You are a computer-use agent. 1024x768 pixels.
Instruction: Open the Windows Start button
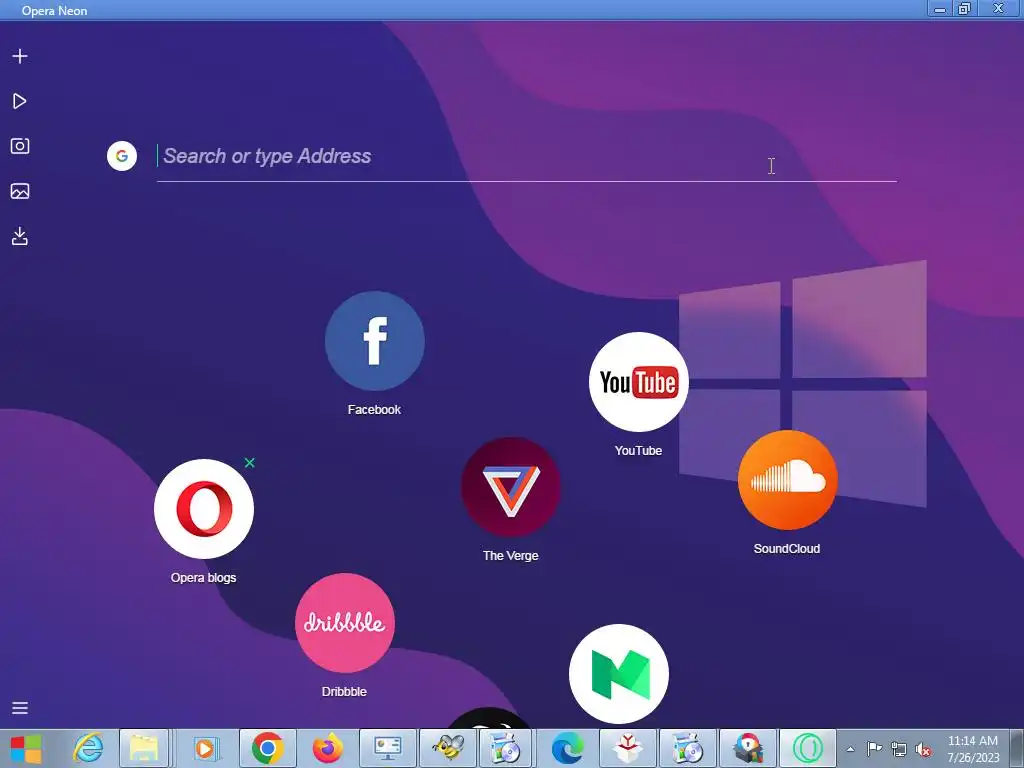[x=26, y=748]
